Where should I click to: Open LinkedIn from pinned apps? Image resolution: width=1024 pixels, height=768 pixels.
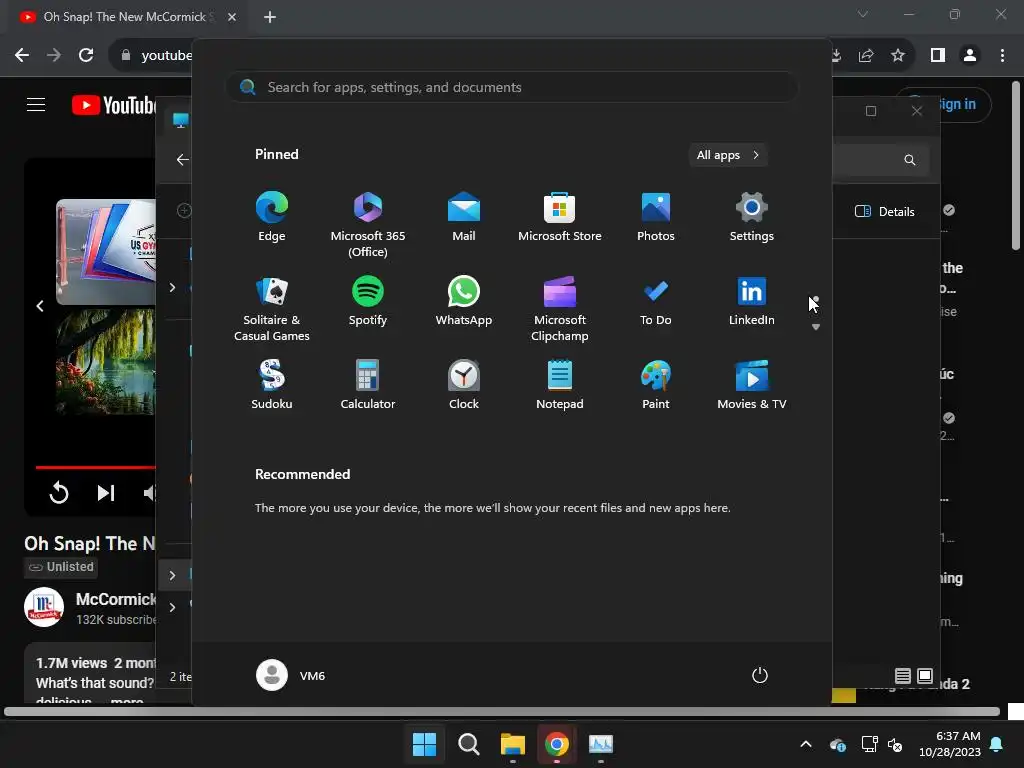pyautogui.click(x=752, y=302)
